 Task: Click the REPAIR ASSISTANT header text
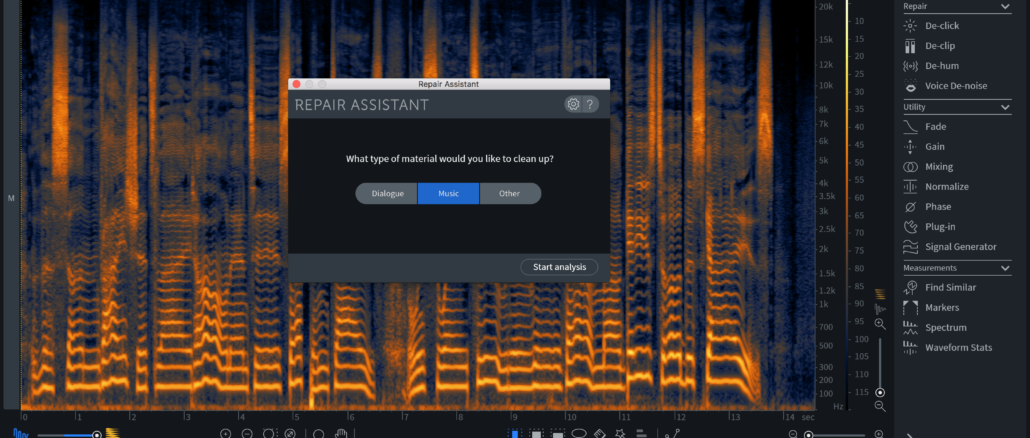pyautogui.click(x=361, y=104)
